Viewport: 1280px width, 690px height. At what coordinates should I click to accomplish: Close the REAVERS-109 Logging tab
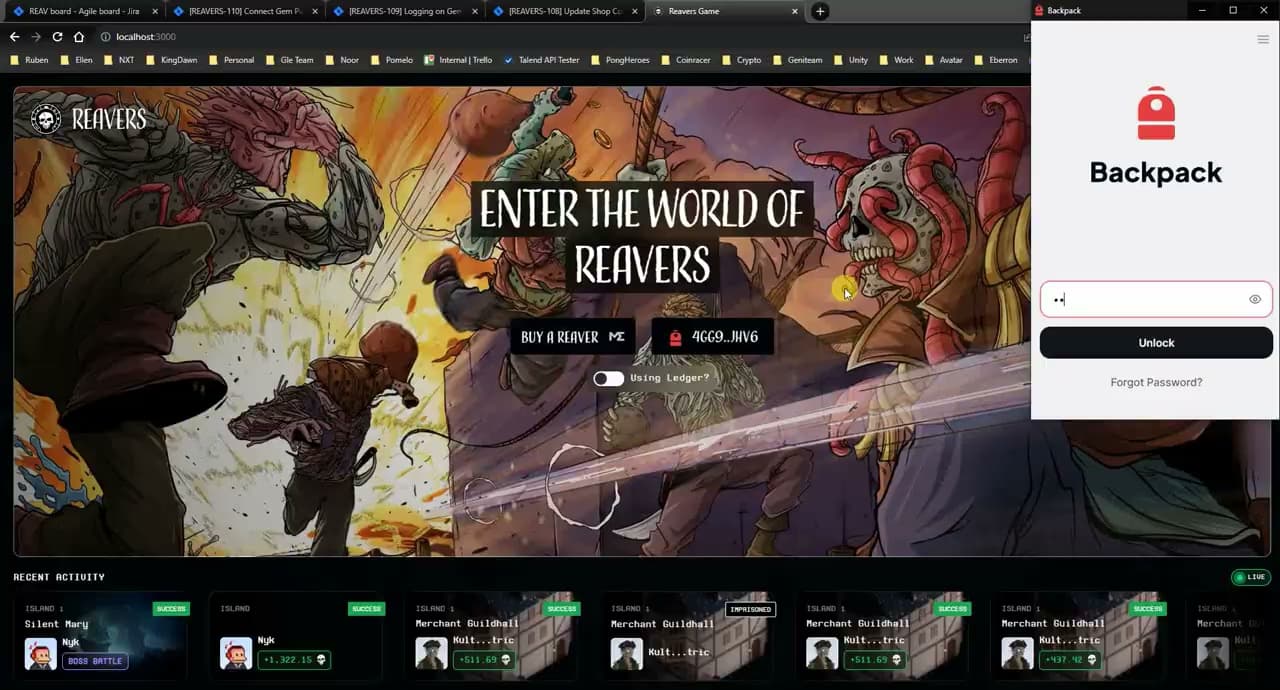click(x=474, y=11)
